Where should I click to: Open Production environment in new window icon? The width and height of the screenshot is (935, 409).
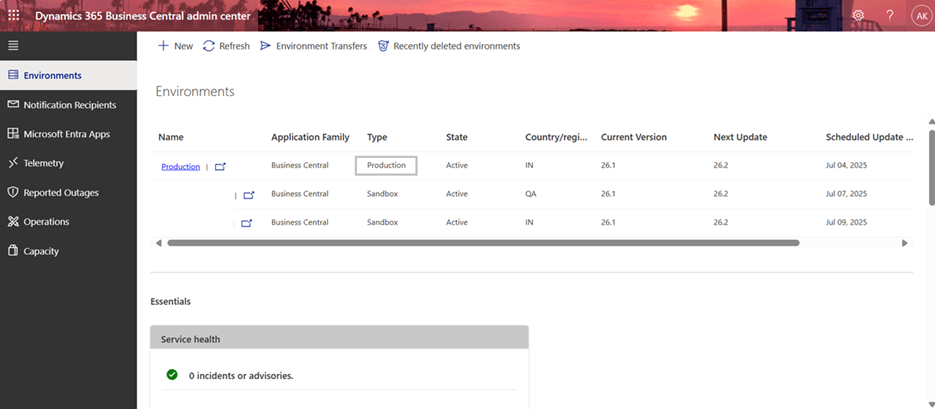pos(220,166)
